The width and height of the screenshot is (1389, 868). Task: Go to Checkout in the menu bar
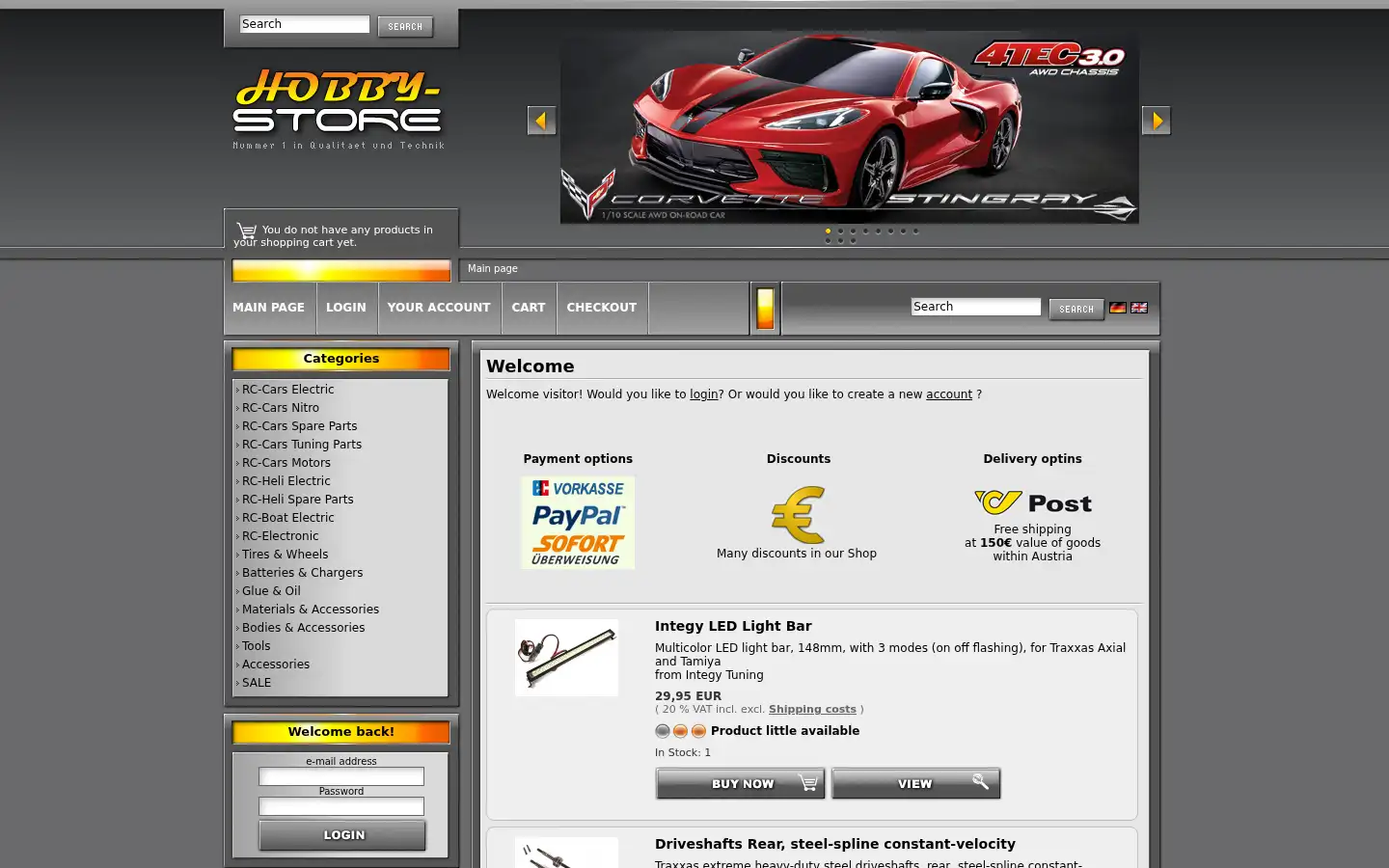tap(602, 308)
